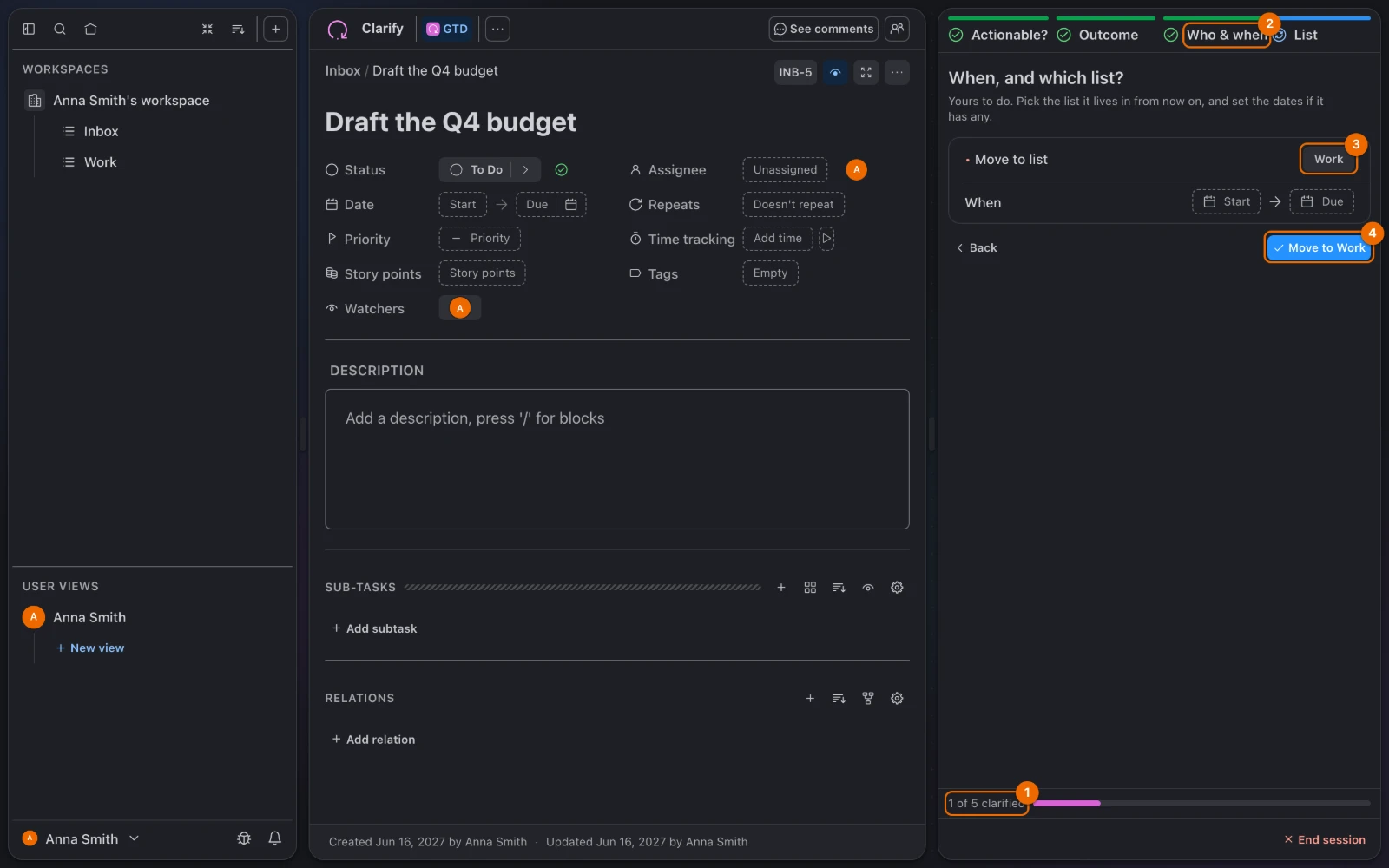
Task: Toggle sub-tasks visibility eye icon
Action: (x=868, y=588)
